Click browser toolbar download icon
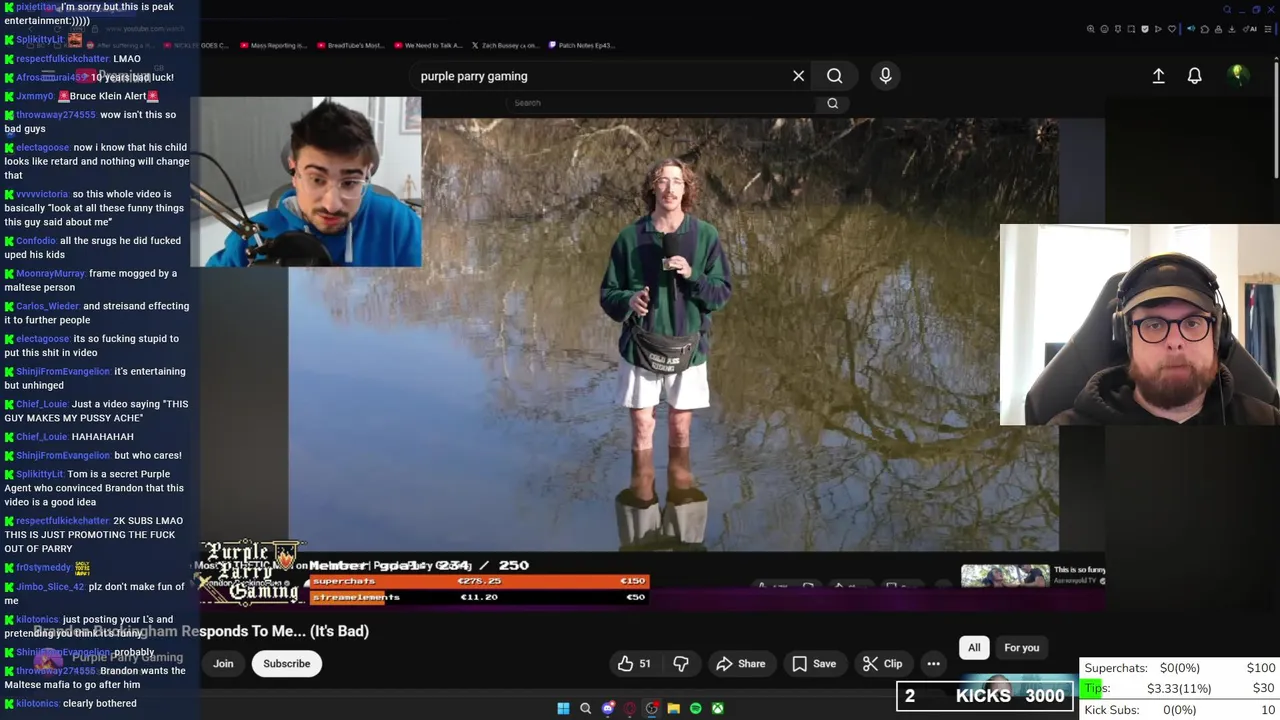 [1231, 29]
